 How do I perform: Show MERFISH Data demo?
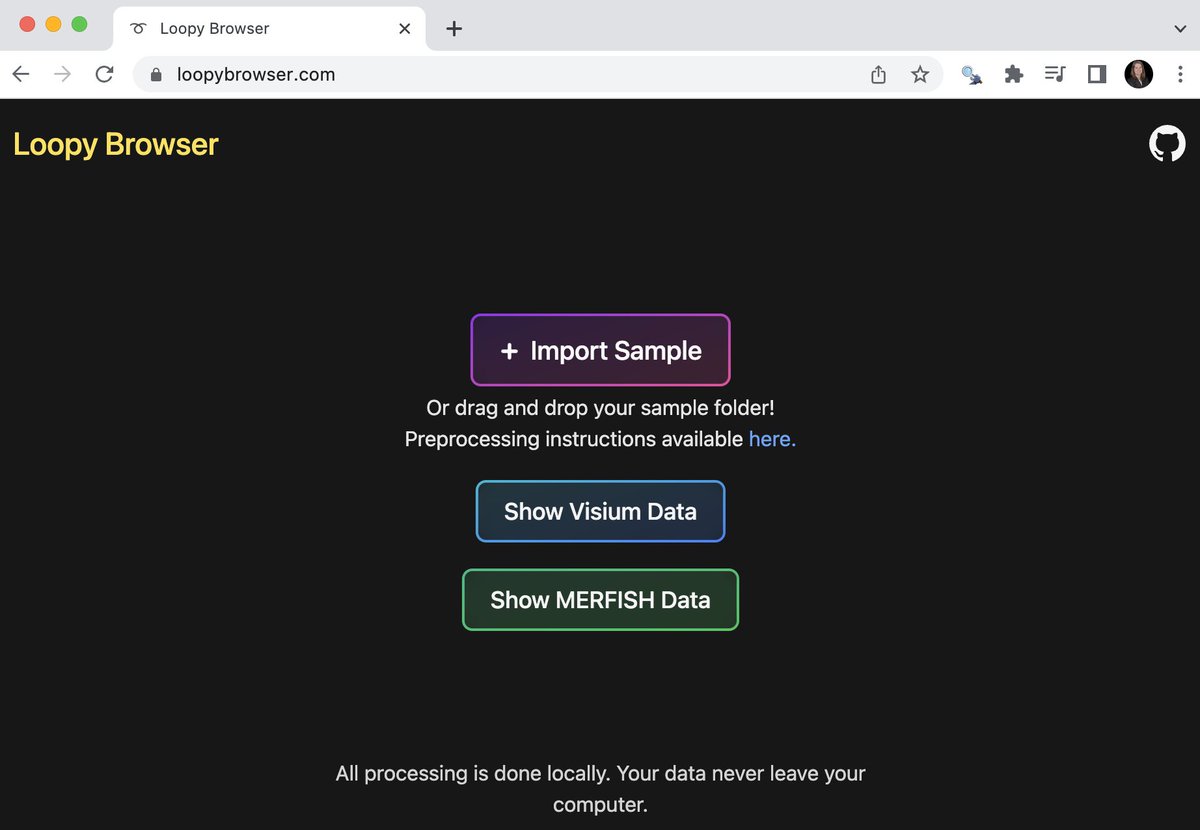(x=600, y=600)
